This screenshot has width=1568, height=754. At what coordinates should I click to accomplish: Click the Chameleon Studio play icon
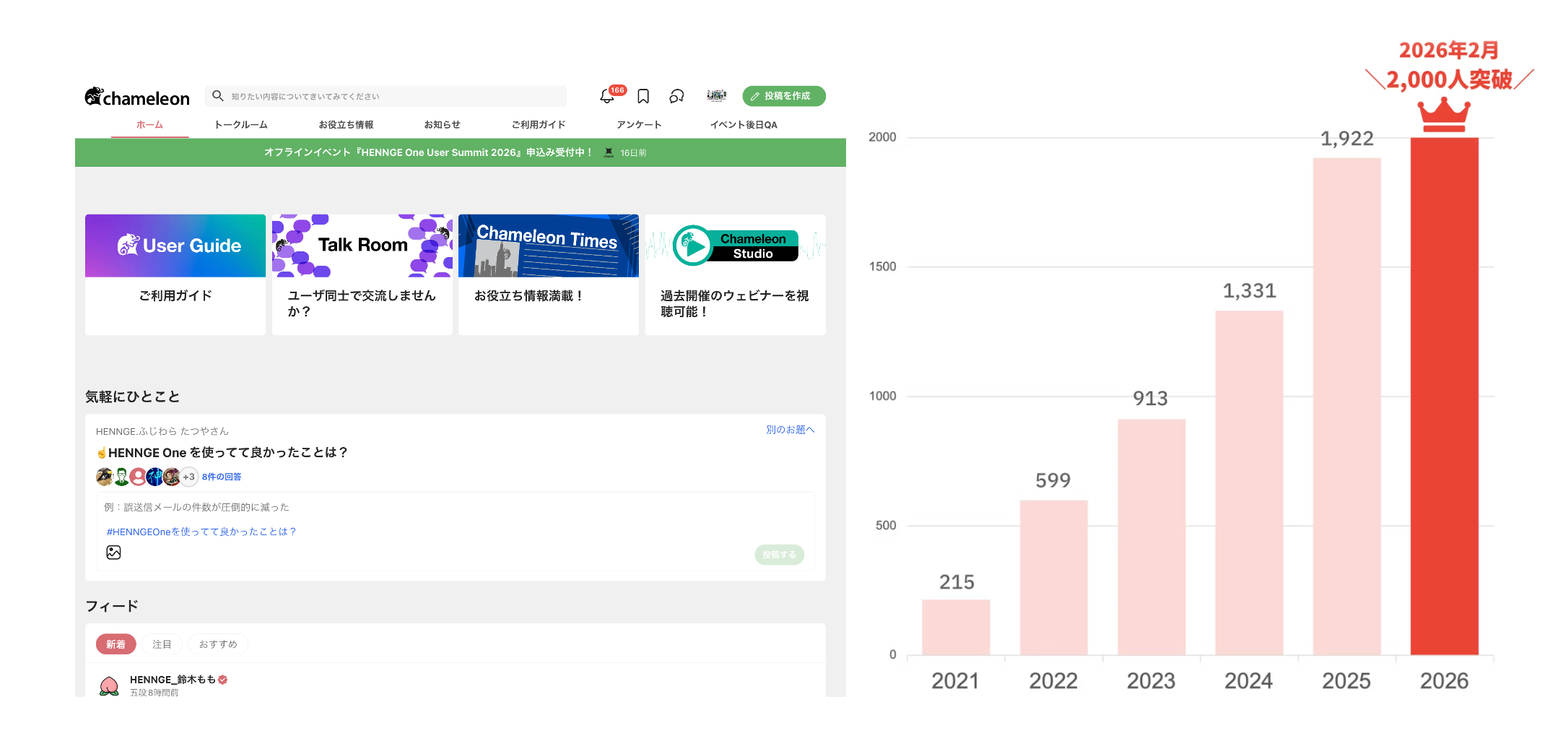[x=693, y=246]
